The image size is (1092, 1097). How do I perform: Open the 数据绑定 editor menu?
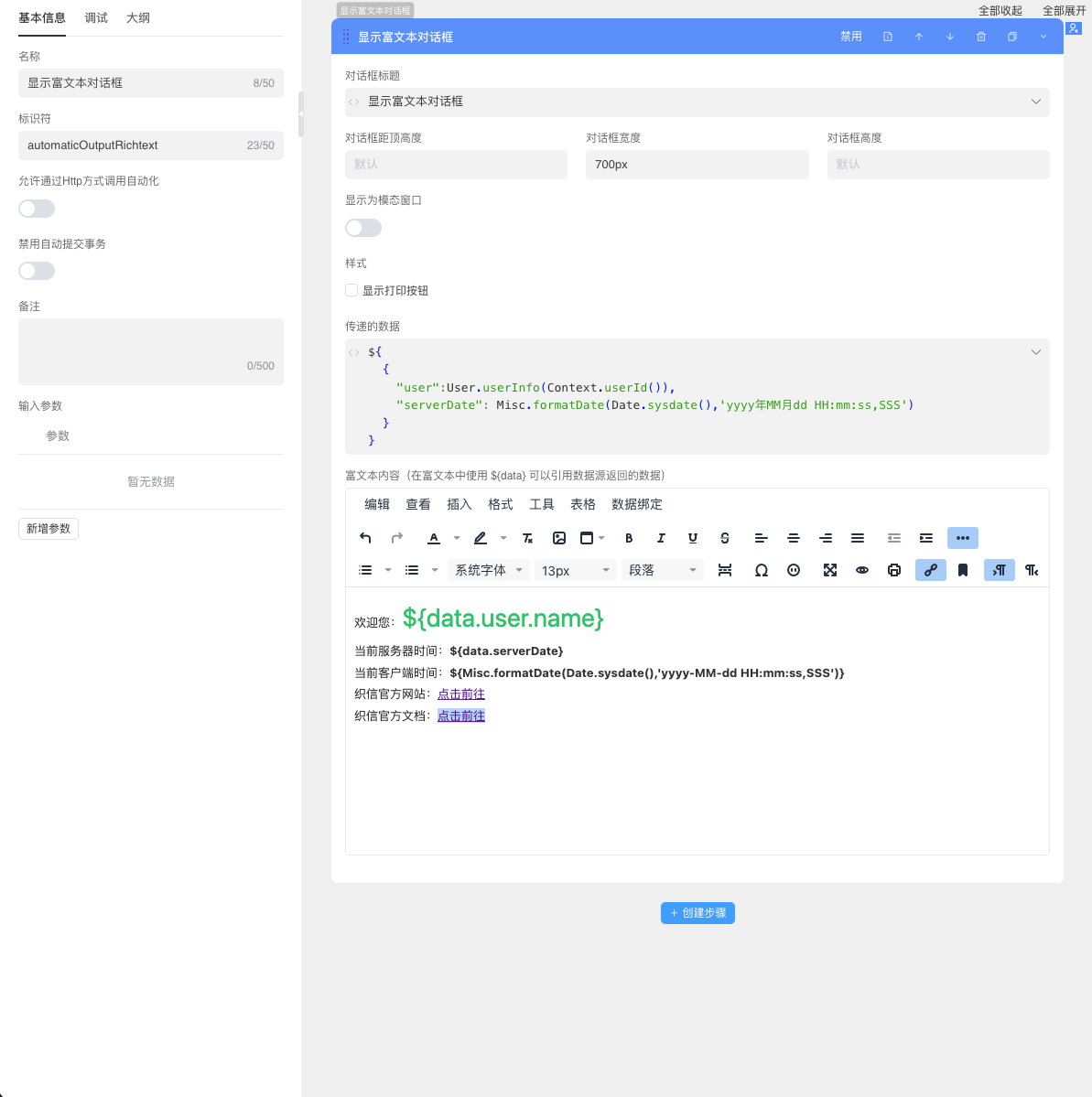click(637, 504)
